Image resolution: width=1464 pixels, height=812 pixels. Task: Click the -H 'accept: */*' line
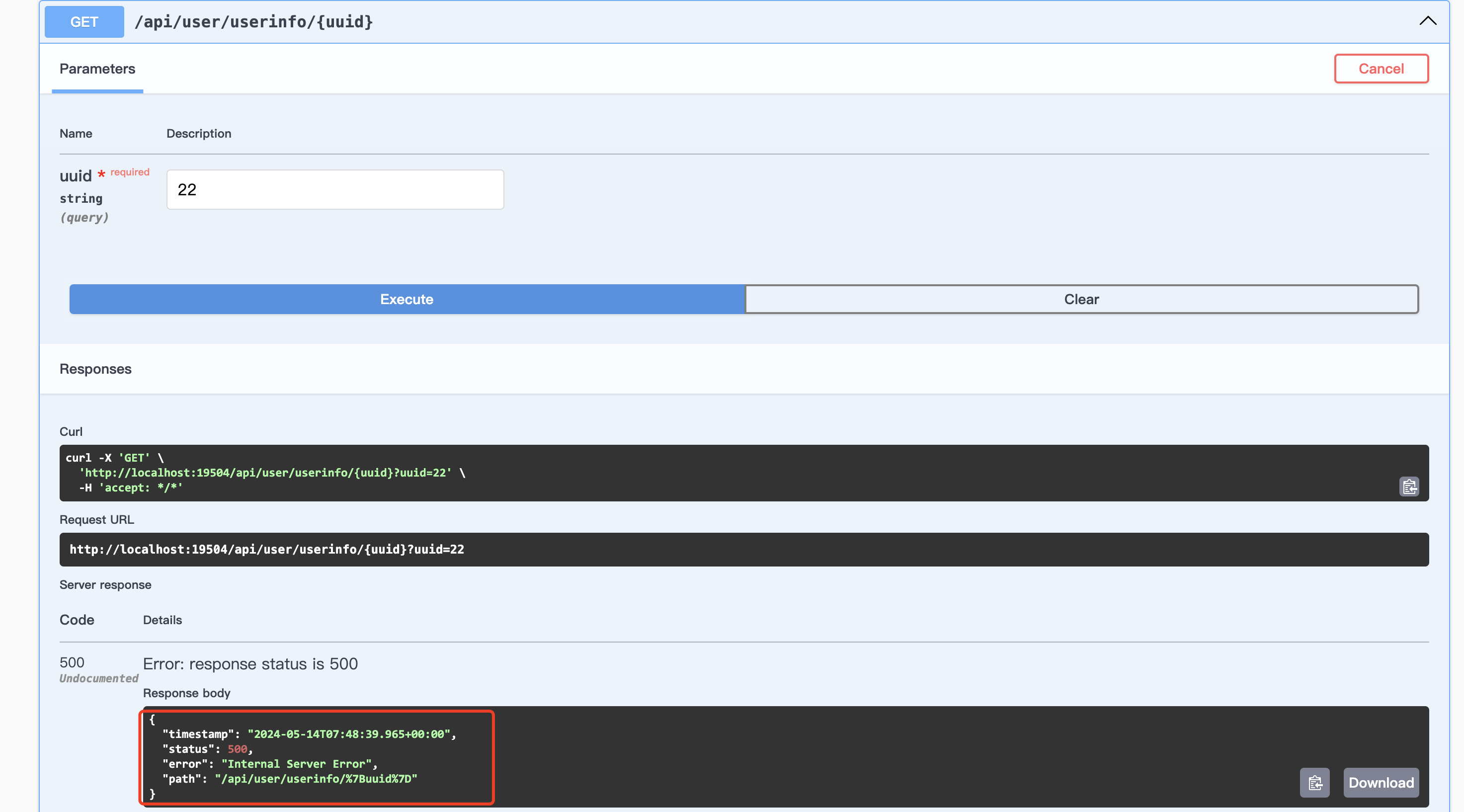coord(131,487)
